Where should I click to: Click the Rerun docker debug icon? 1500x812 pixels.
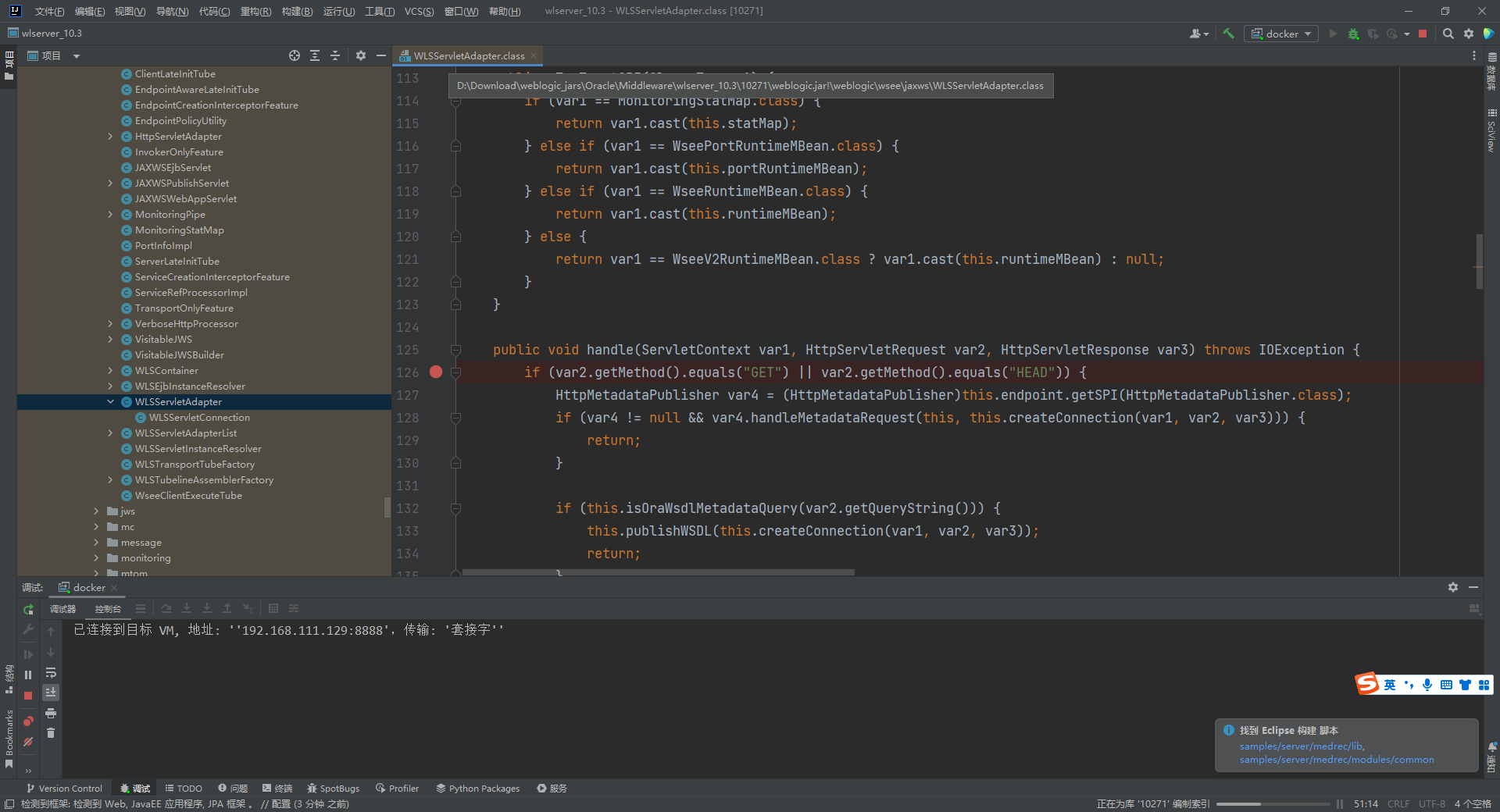pos(28,609)
